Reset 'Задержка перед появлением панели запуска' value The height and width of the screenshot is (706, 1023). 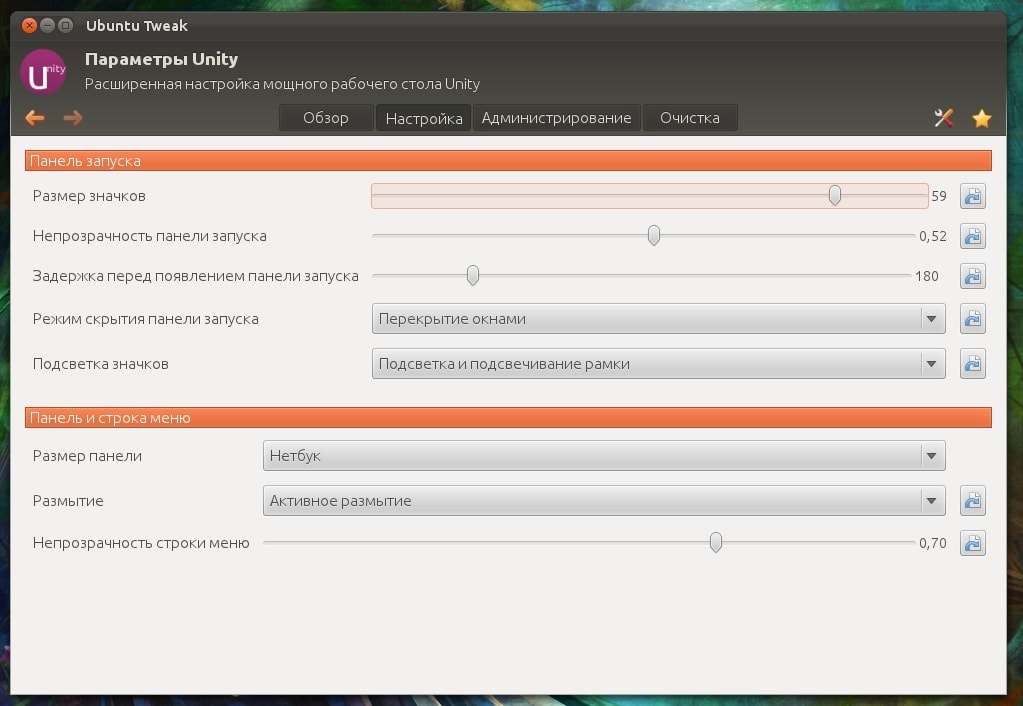(972, 276)
